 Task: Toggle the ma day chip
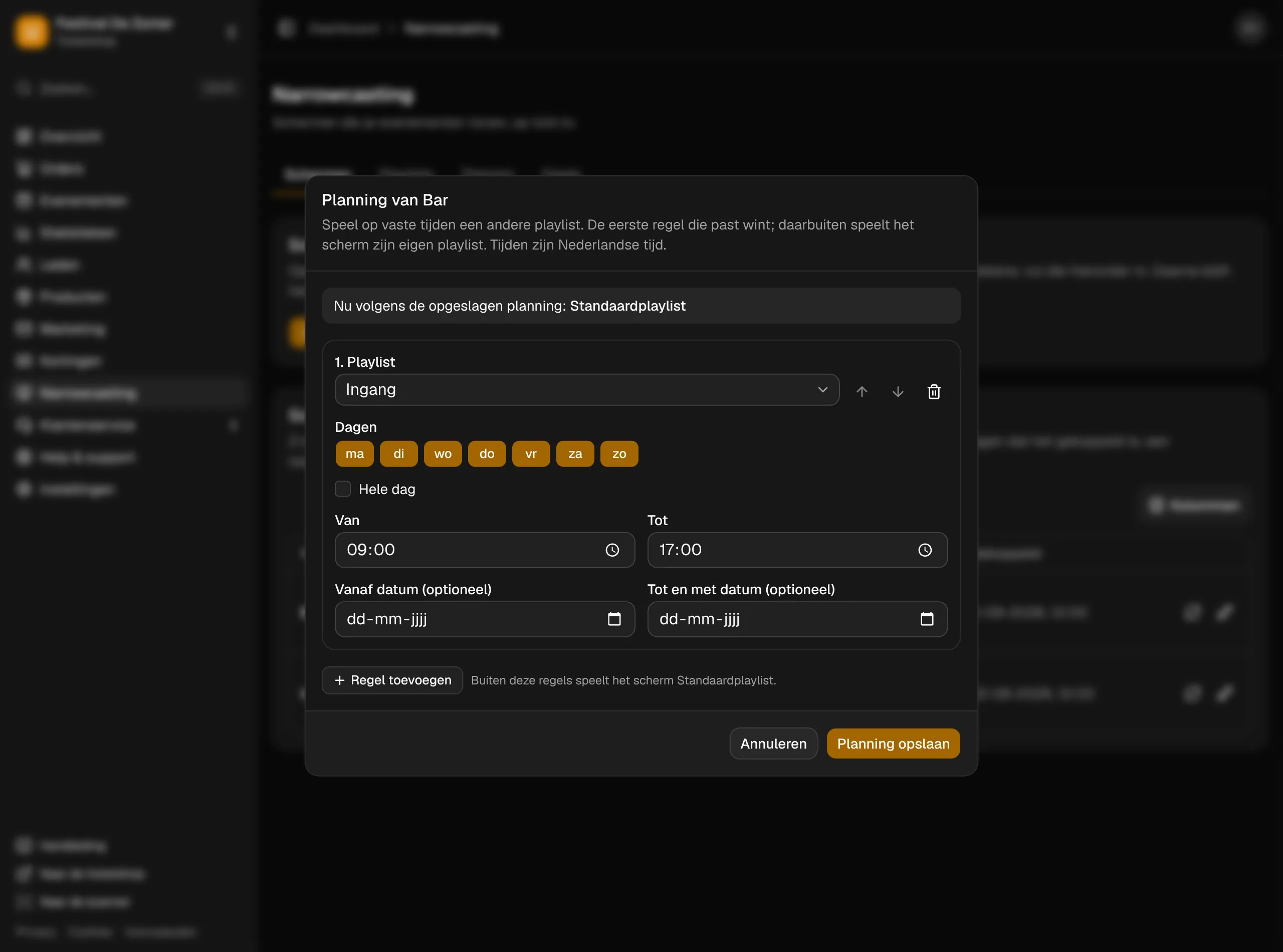tap(354, 453)
